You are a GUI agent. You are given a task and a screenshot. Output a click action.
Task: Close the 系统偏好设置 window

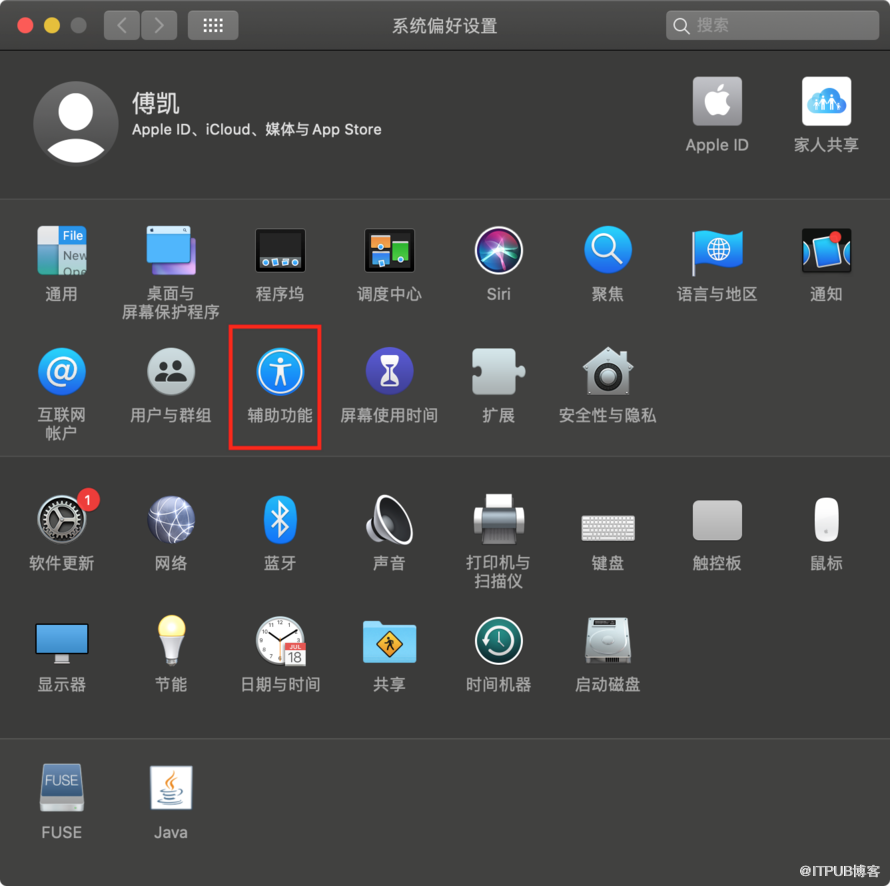point(25,26)
